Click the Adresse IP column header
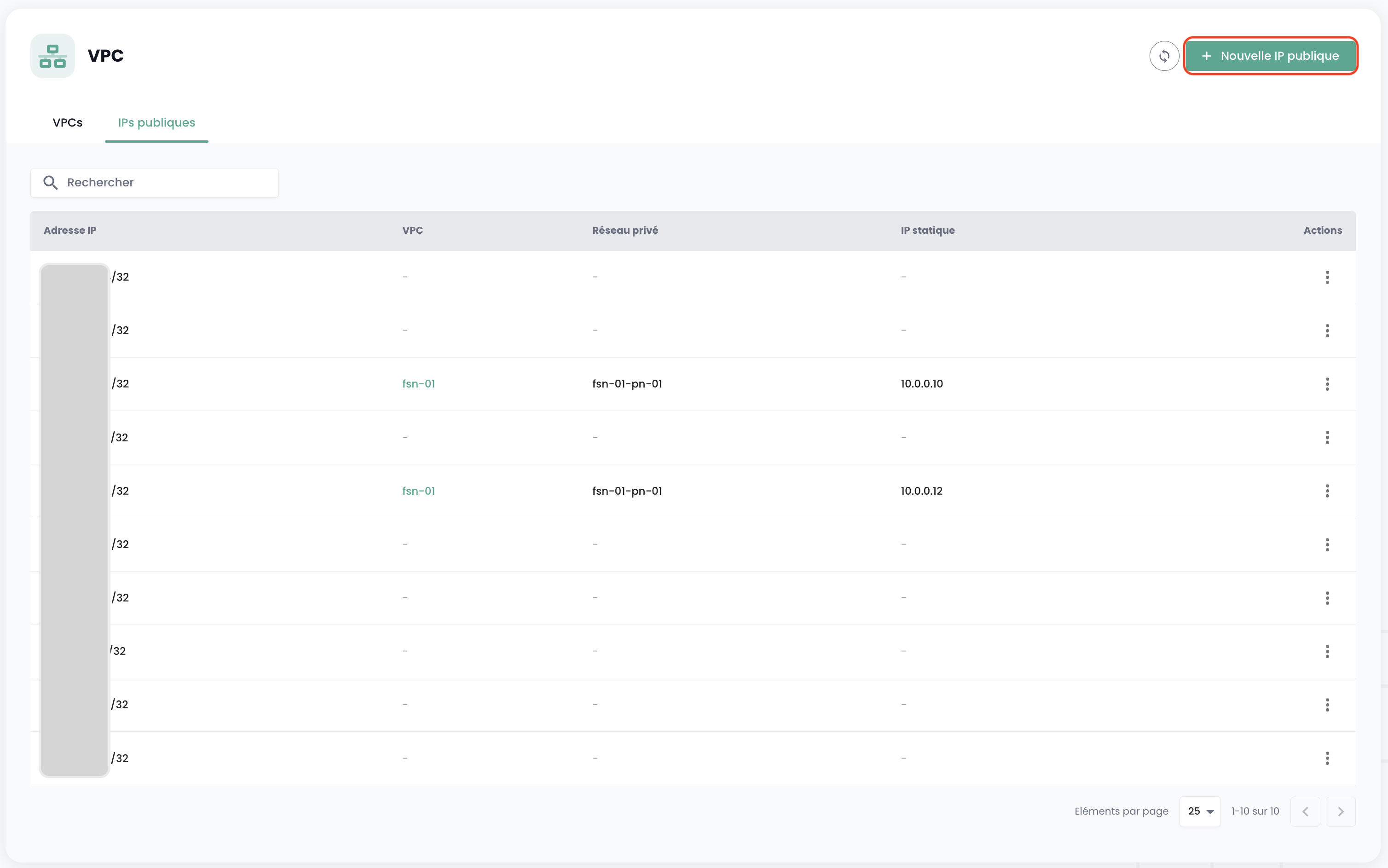This screenshot has width=1388, height=868. [x=69, y=230]
